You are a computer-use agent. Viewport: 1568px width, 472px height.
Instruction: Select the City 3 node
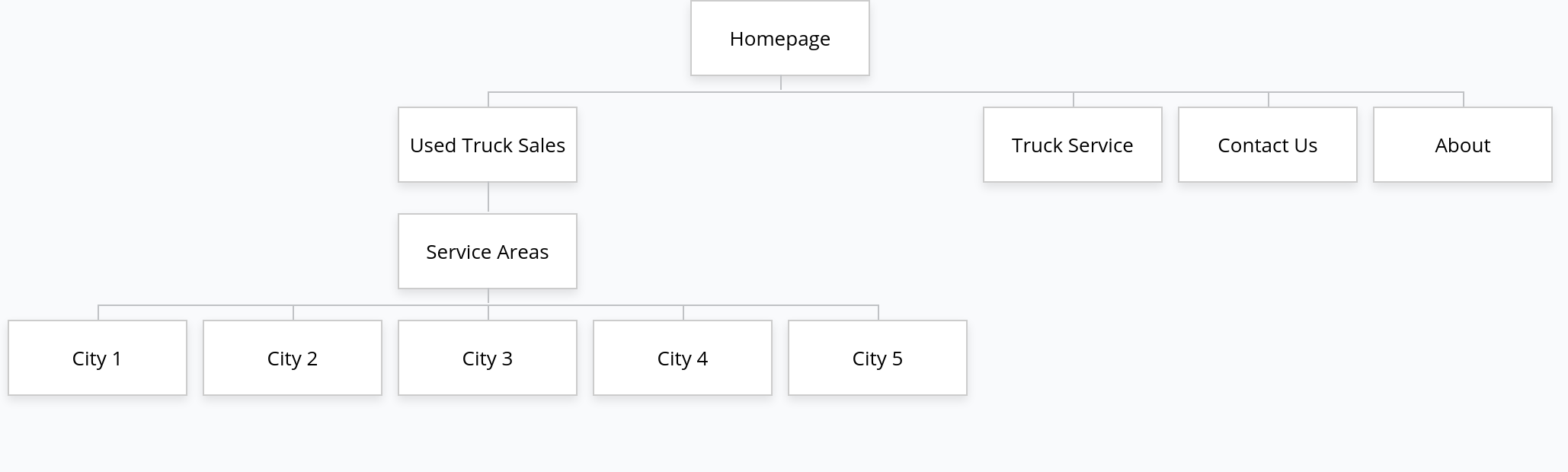coord(488,358)
